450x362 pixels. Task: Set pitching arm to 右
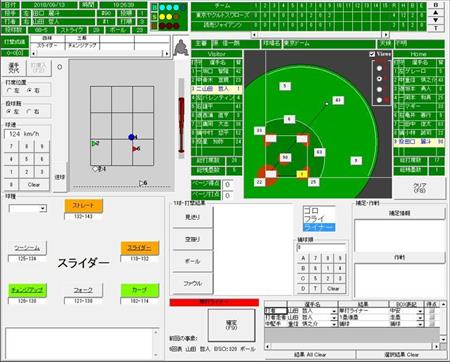tap(29, 112)
